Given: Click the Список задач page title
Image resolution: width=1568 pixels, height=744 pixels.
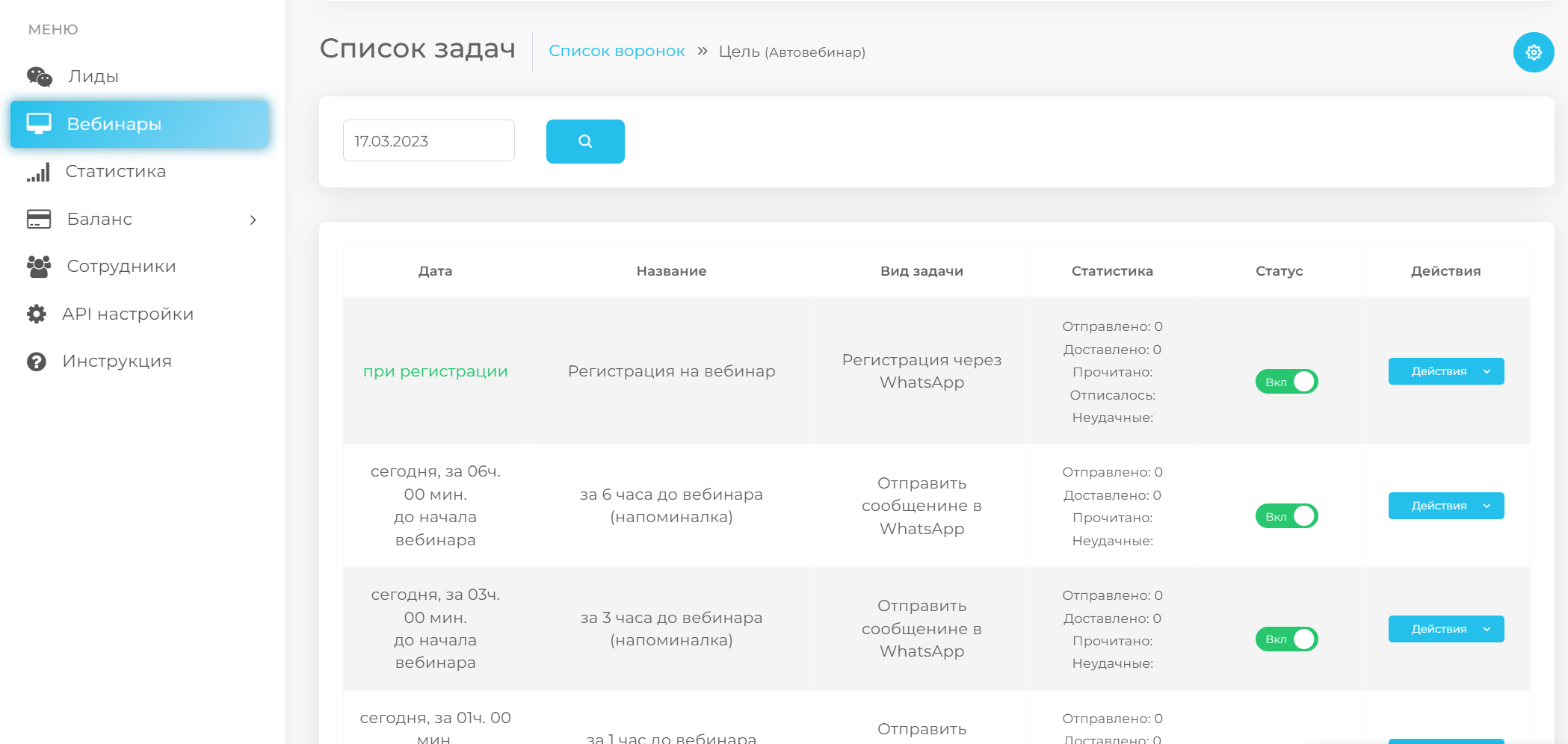Looking at the screenshot, I should [418, 49].
